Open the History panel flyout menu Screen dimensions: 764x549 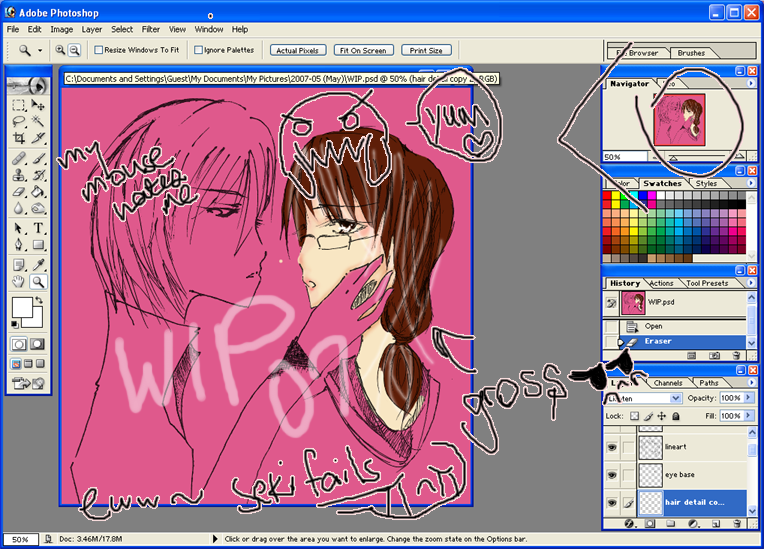pos(751,283)
